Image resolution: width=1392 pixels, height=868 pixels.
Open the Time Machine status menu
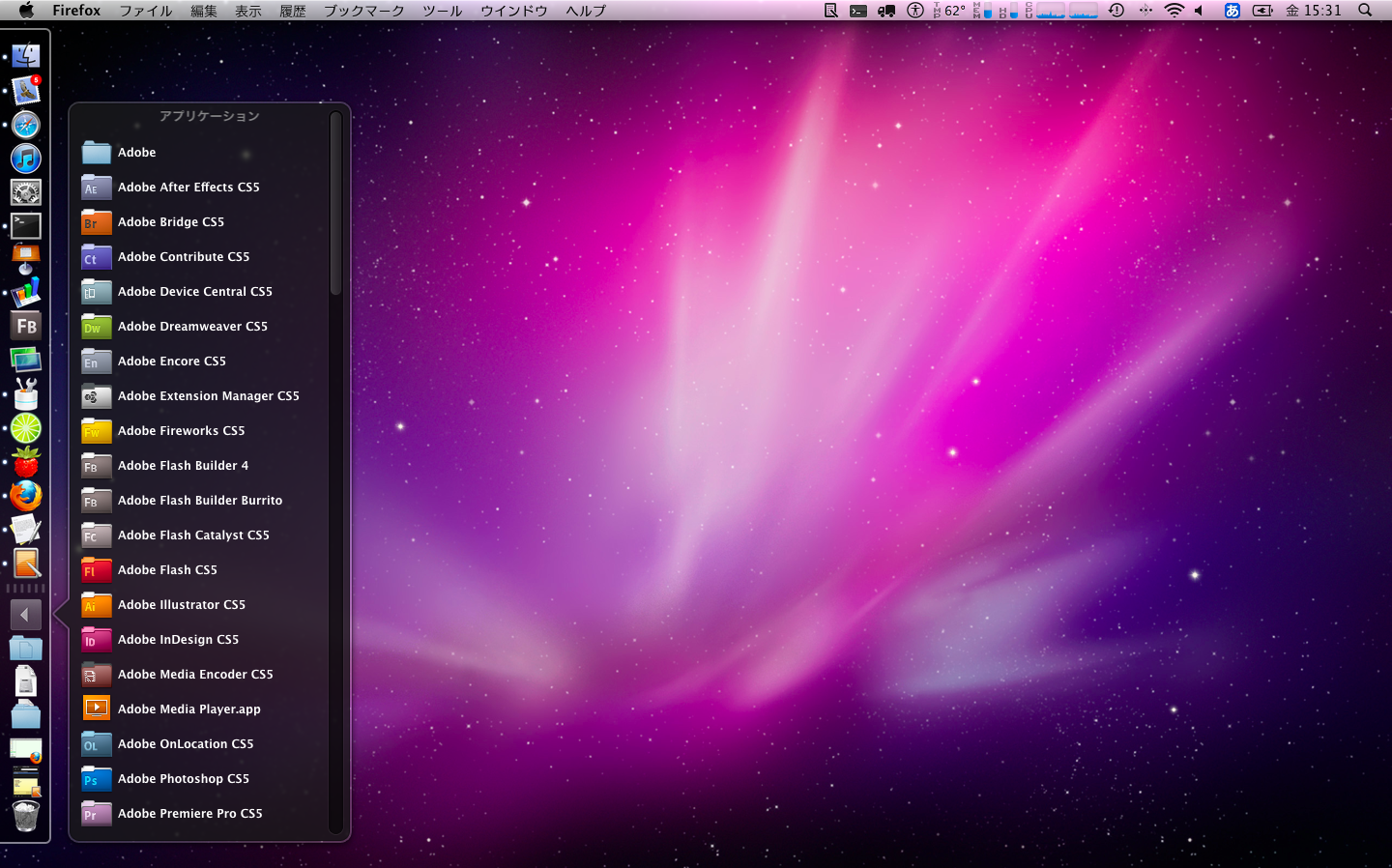pos(1116,11)
